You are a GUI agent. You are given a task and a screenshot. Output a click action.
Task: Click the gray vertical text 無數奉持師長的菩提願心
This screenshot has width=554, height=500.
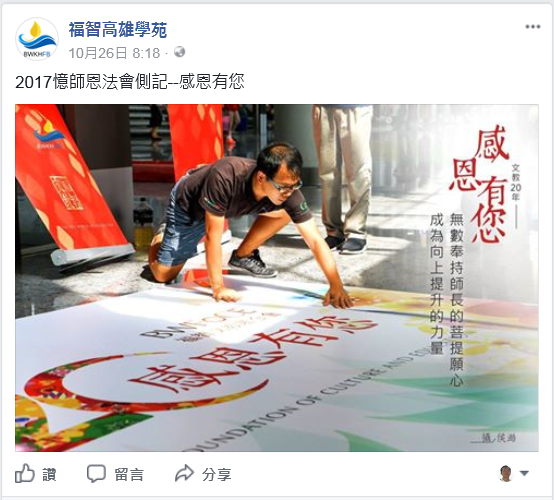[x=456, y=299]
